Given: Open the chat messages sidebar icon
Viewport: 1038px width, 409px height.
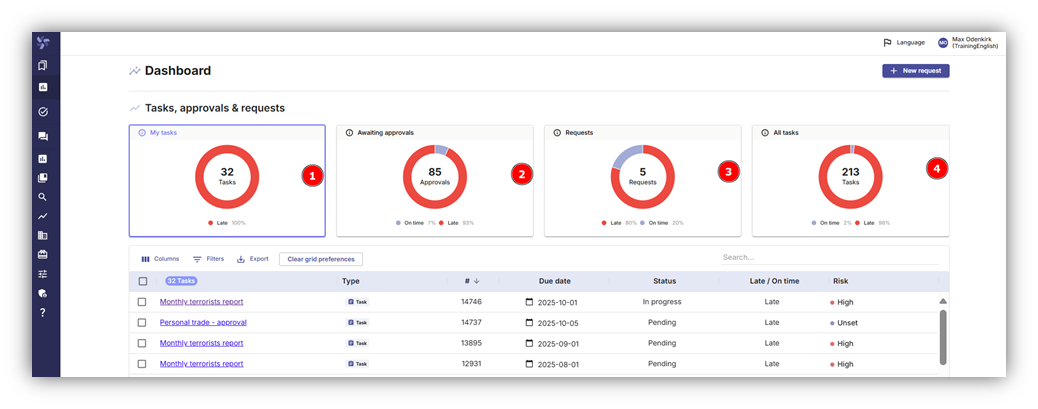Looking at the screenshot, I should (x=43, y=137).
